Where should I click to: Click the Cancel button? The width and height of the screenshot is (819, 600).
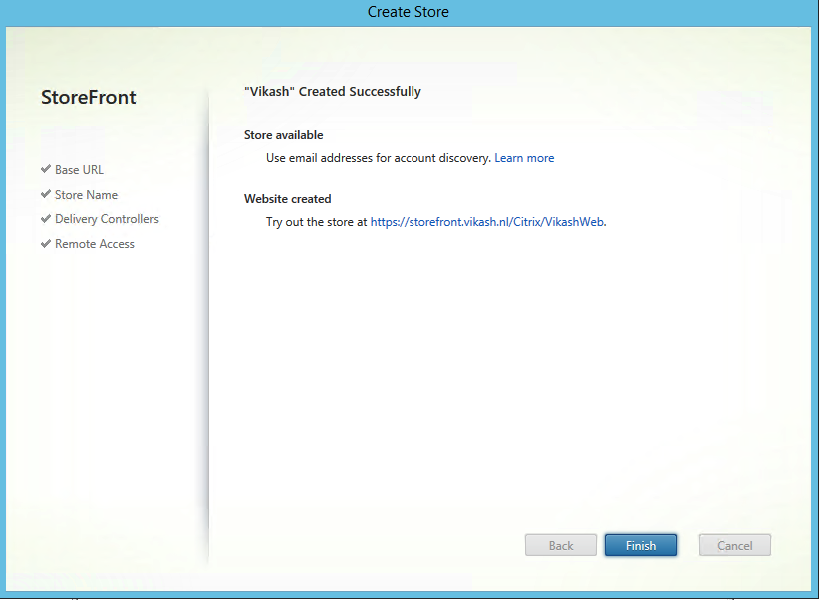tap(734, 545)
